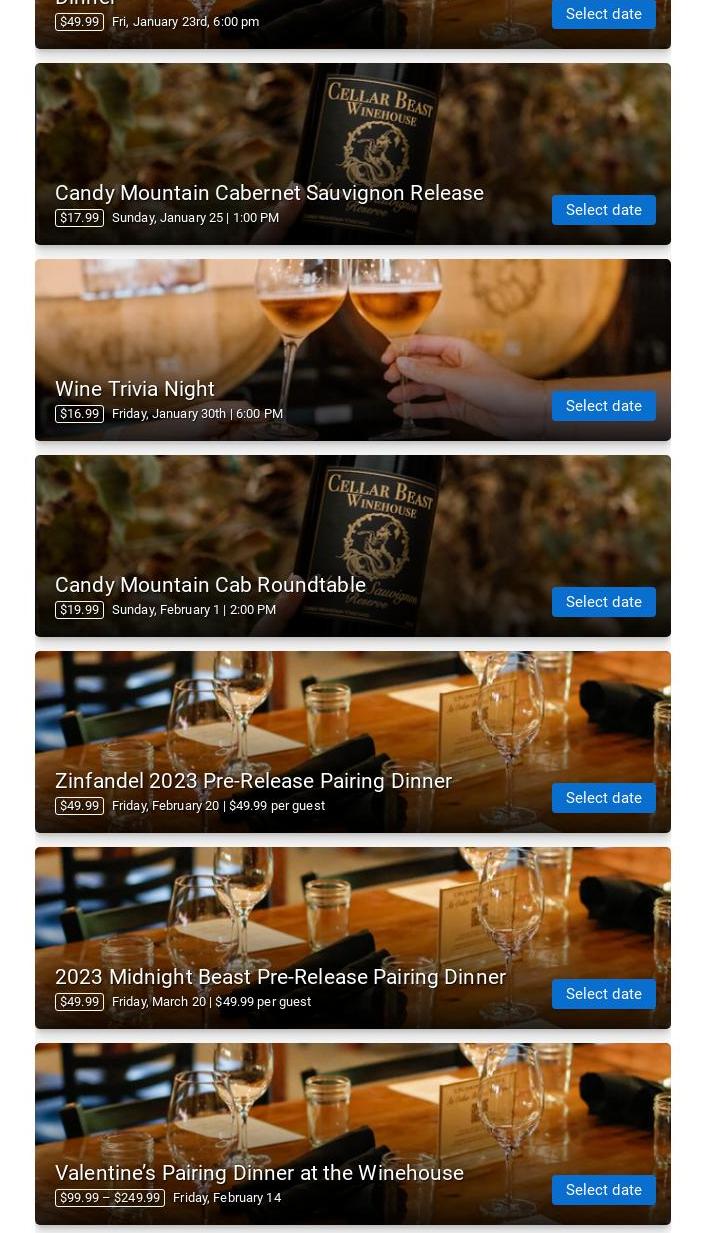Open the Wine Trivia Night event title
Viewport: 705px width, 1233px height.
point(135,389)
